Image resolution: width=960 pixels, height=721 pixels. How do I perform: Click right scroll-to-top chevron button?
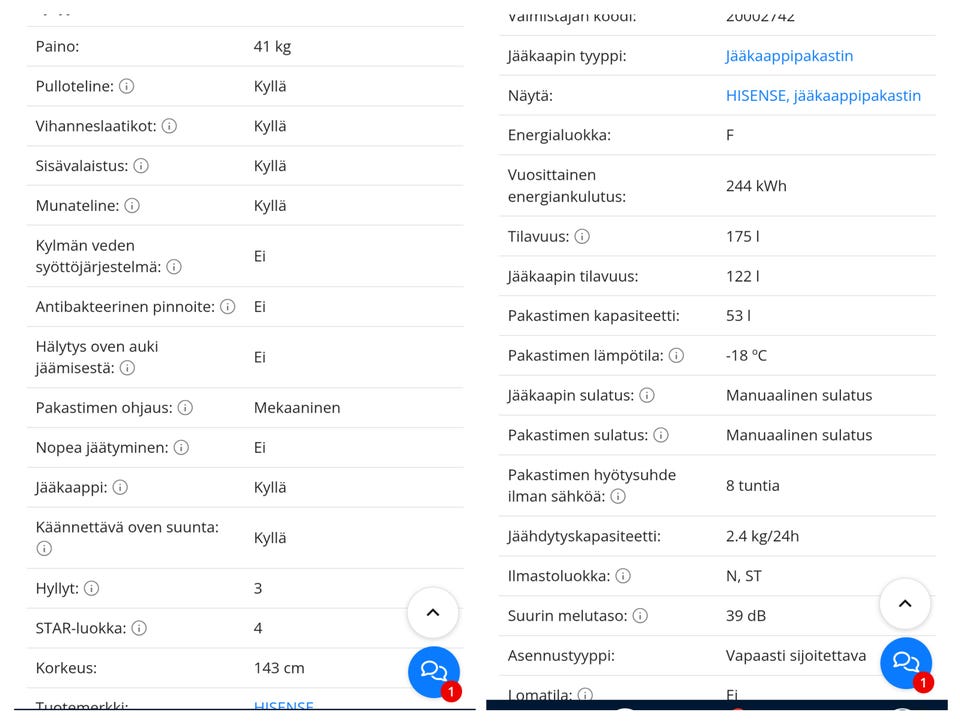pyautogui.click(x=905, y=603)
